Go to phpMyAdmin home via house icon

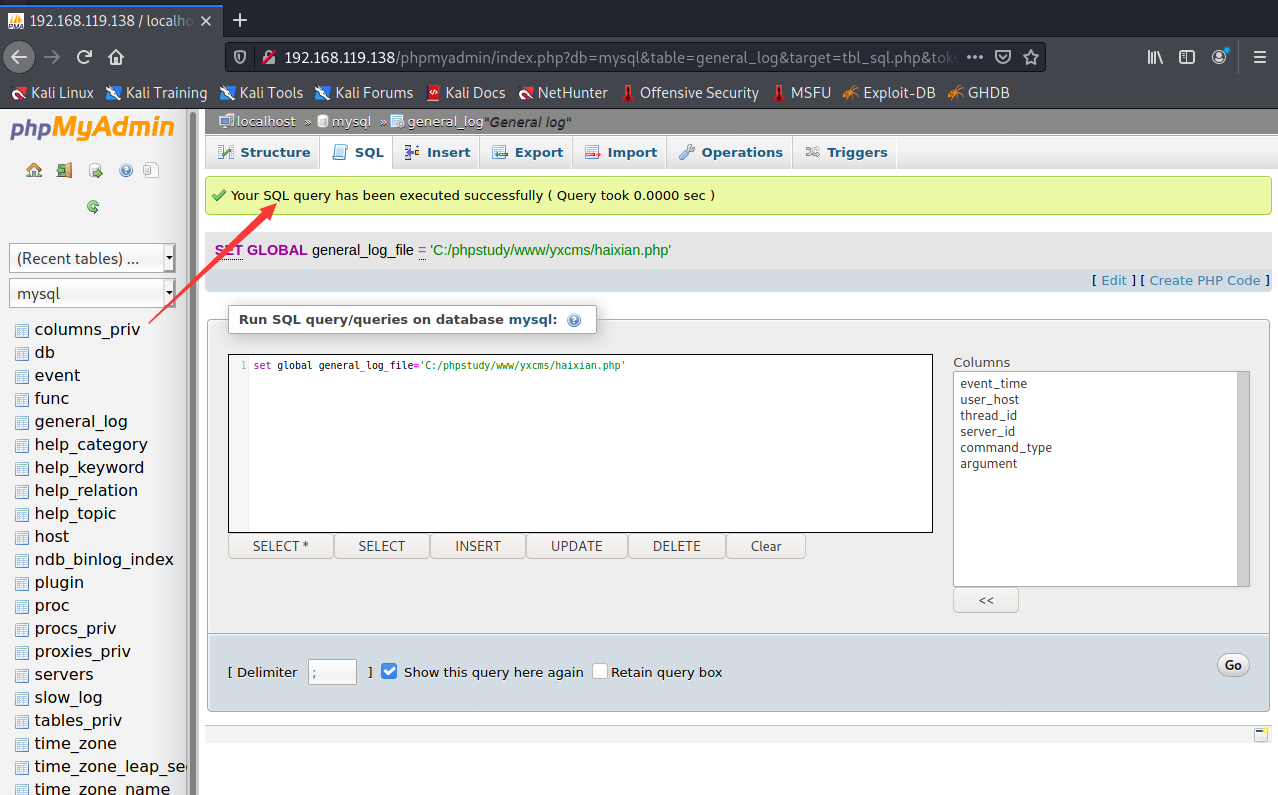click(34, 170)
